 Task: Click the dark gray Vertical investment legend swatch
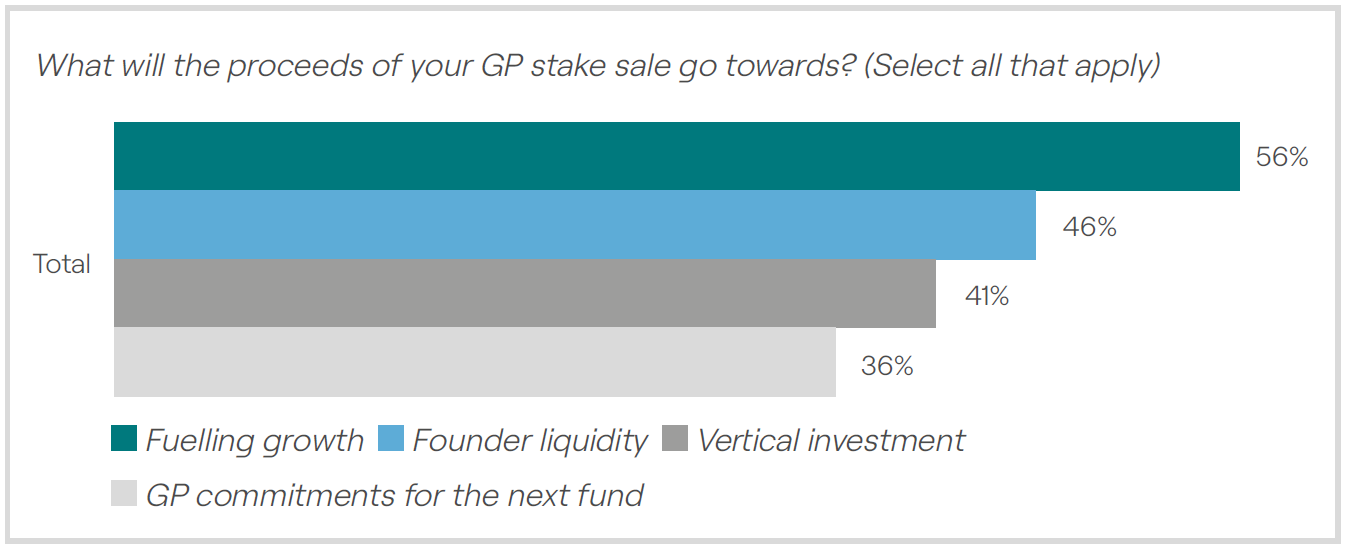pos(675,439)
